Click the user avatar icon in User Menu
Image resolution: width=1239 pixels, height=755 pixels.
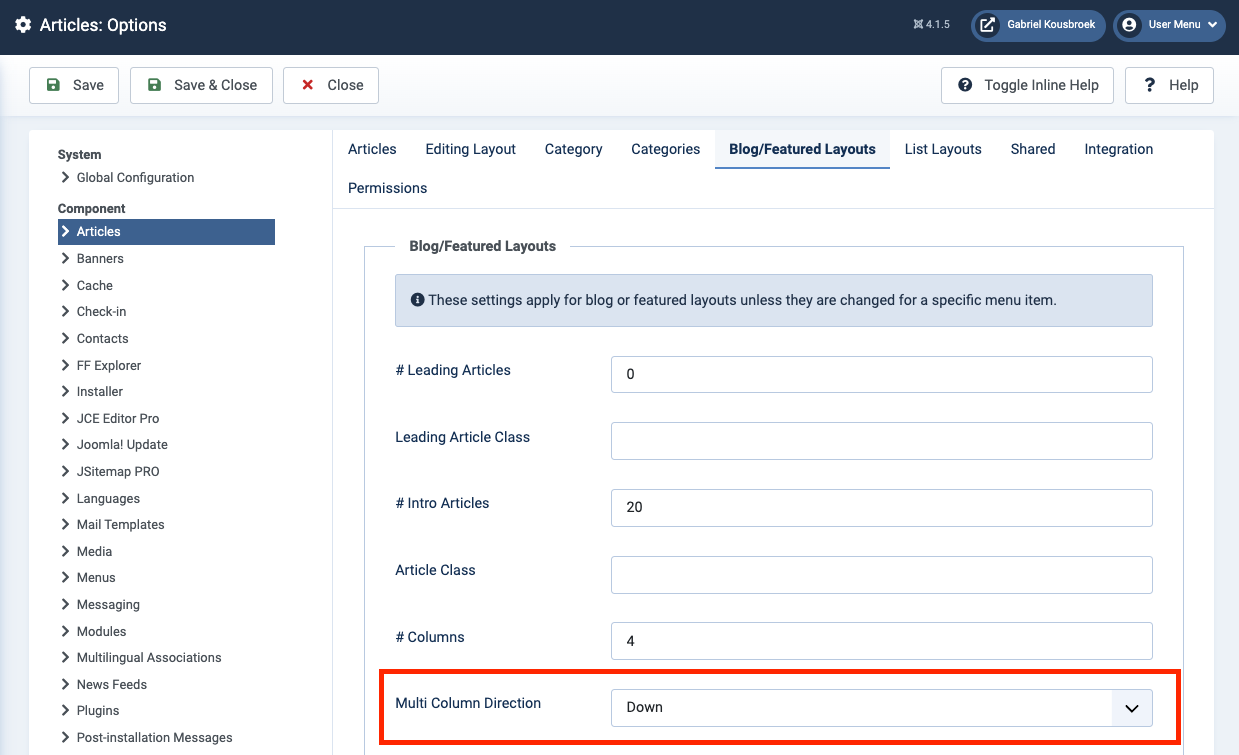[1129, 25]
